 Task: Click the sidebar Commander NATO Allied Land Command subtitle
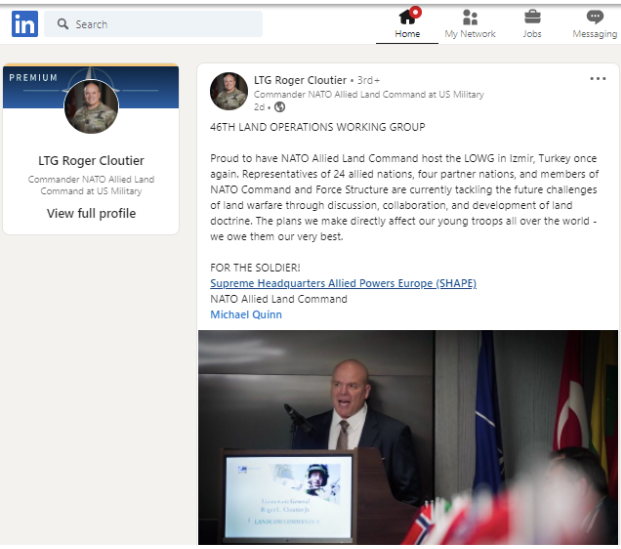(x=91, y=185)
